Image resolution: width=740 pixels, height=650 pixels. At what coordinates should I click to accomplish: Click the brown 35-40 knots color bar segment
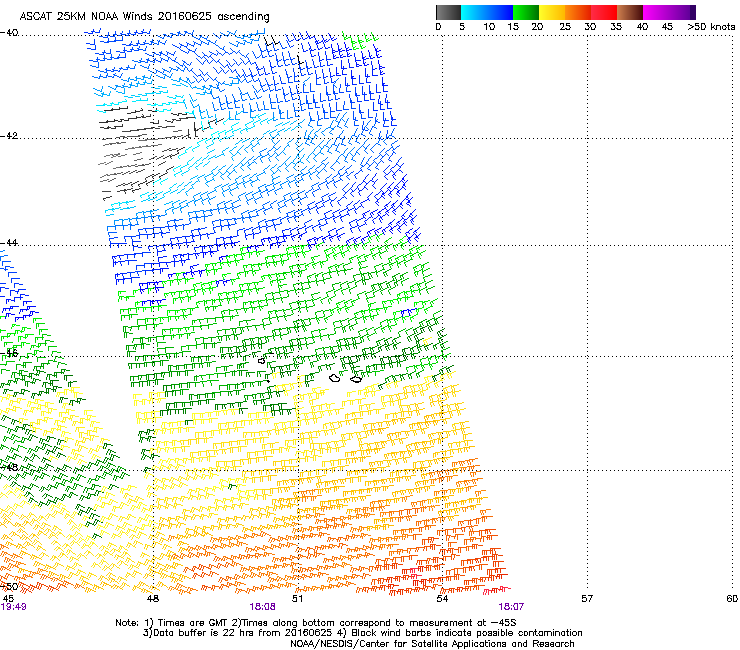point(630,12)
